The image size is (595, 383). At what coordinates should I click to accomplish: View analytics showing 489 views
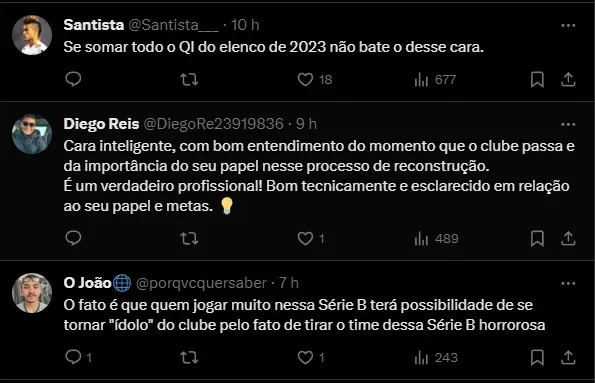[x=436, y=238]
